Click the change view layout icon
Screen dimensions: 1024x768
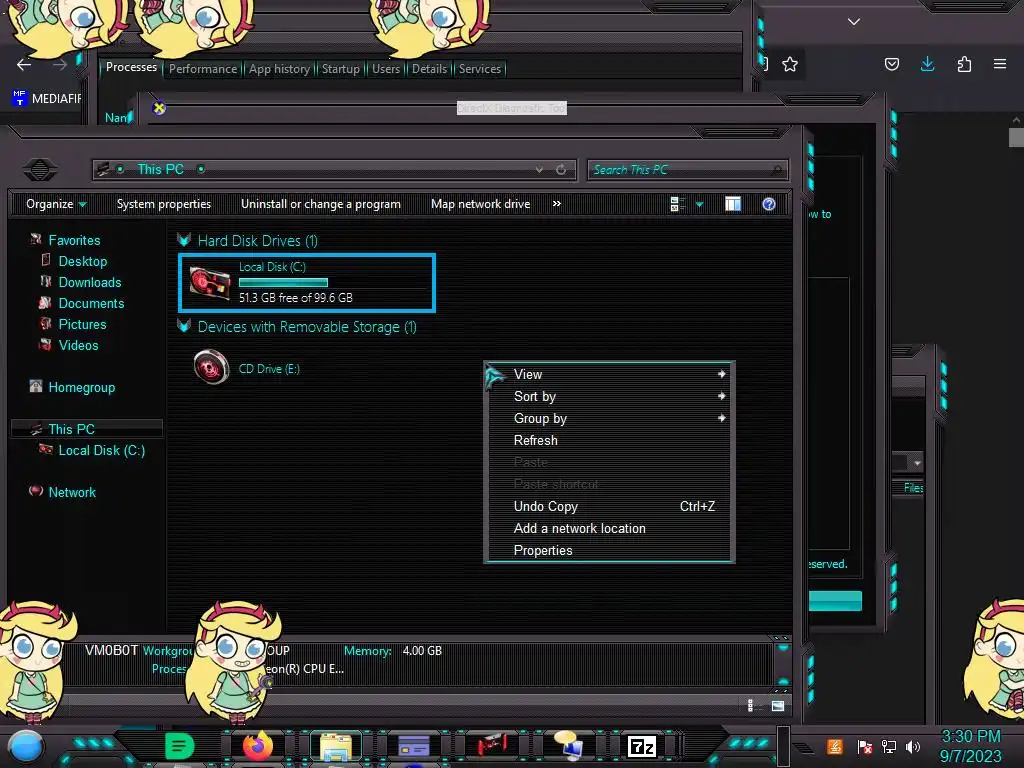[678, 204]
